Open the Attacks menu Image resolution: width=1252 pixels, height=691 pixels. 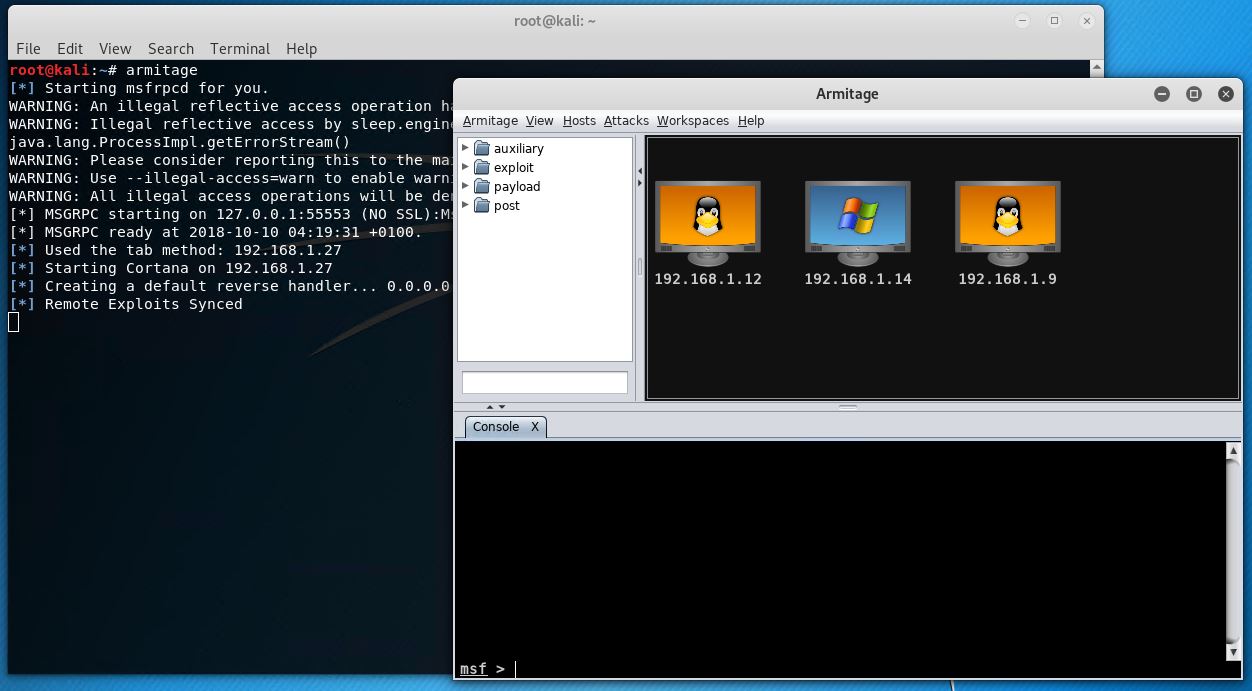click(x=626, y=120)
